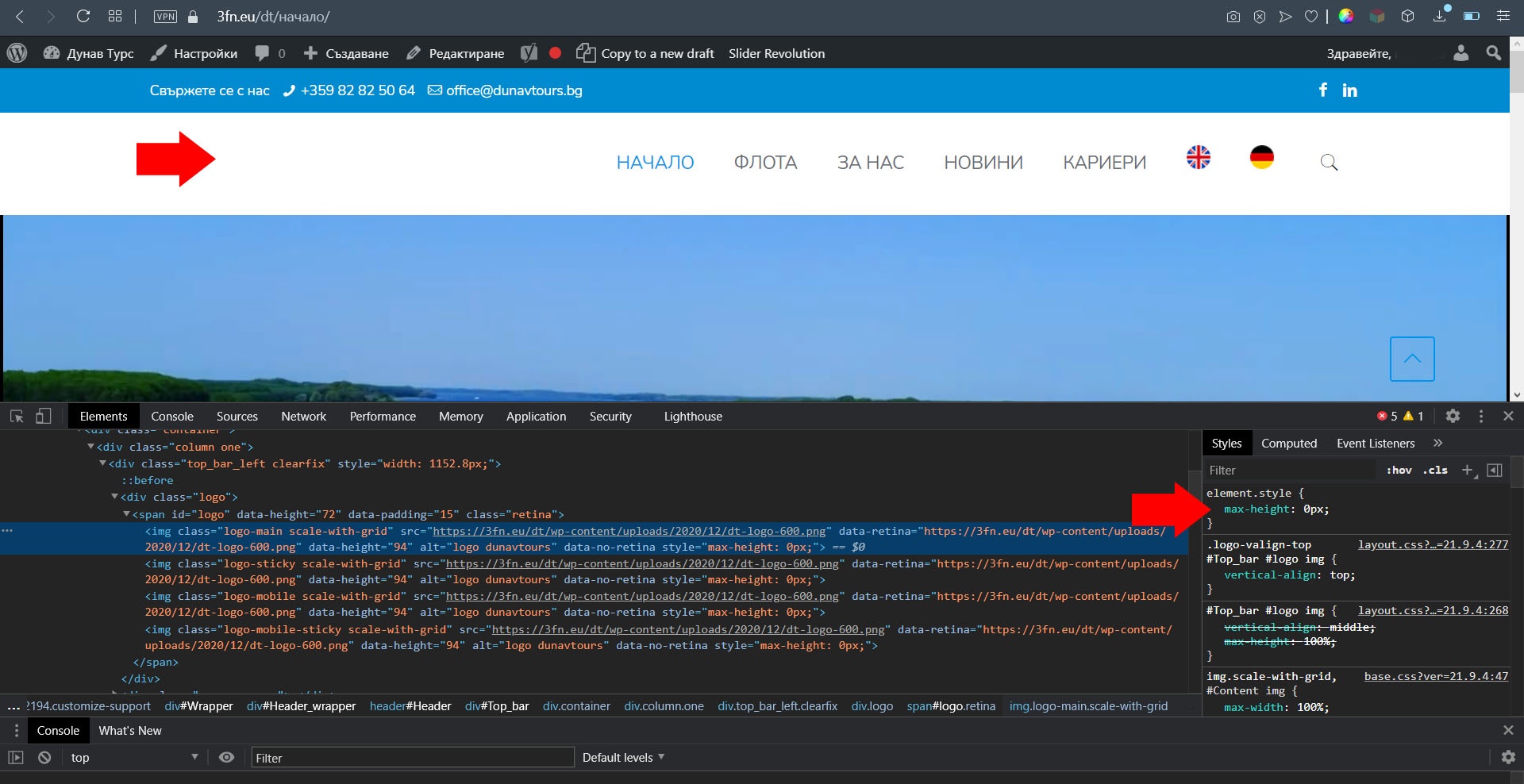Open DevTools three-dot customize menu

click(x=1481, y=416)
